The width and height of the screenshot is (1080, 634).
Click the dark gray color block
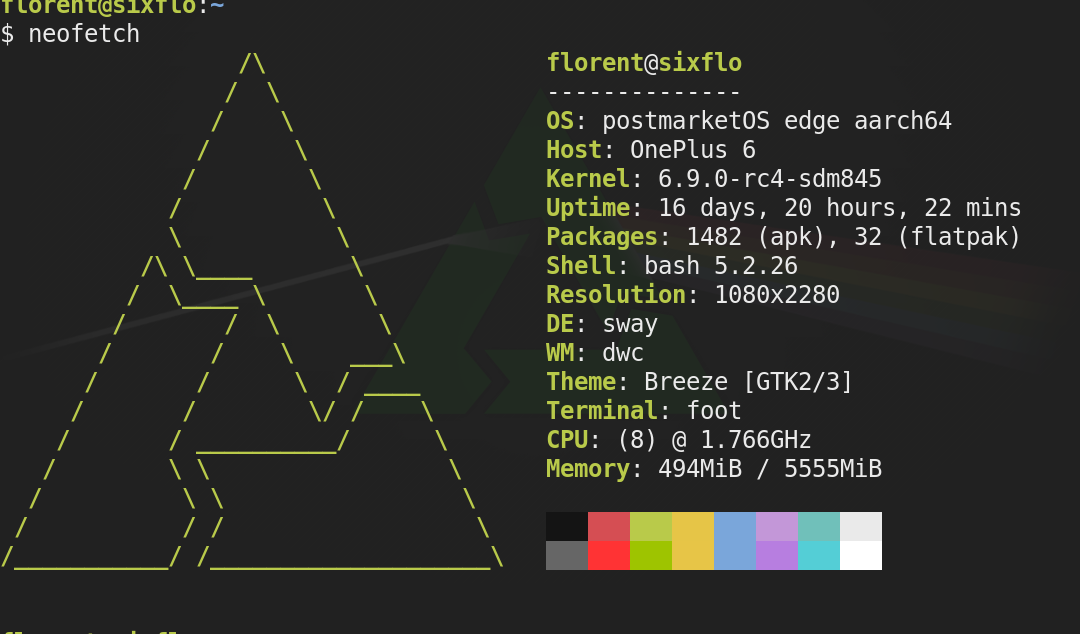tap(567, 555)
